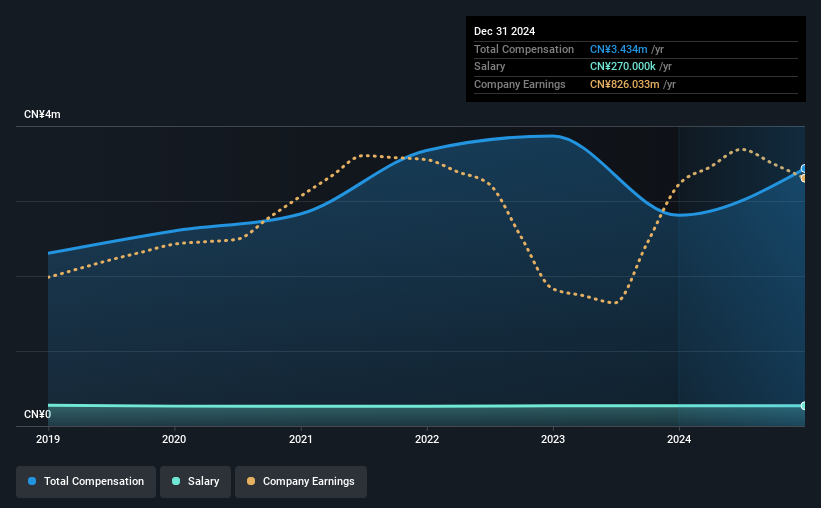821x508 pixels.
Task: Click the Dec 31 2024 tooltip date
Action: pos(504,31)
